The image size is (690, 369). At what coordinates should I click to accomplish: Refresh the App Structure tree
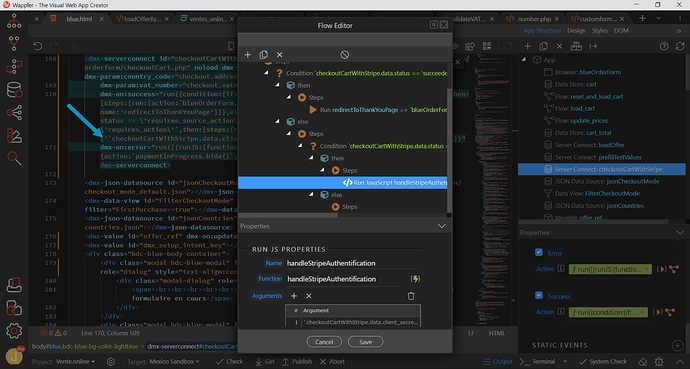point(680,46)
